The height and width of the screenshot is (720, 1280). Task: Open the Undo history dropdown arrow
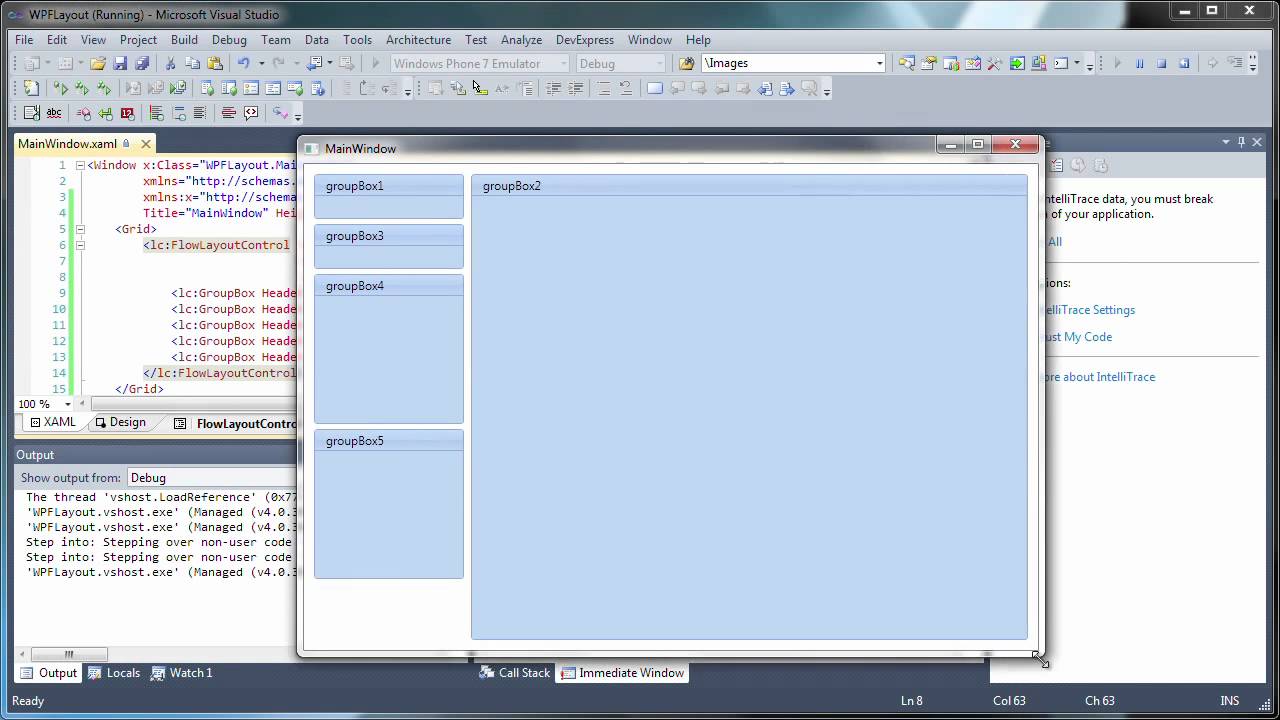click(x=261, y=63)
